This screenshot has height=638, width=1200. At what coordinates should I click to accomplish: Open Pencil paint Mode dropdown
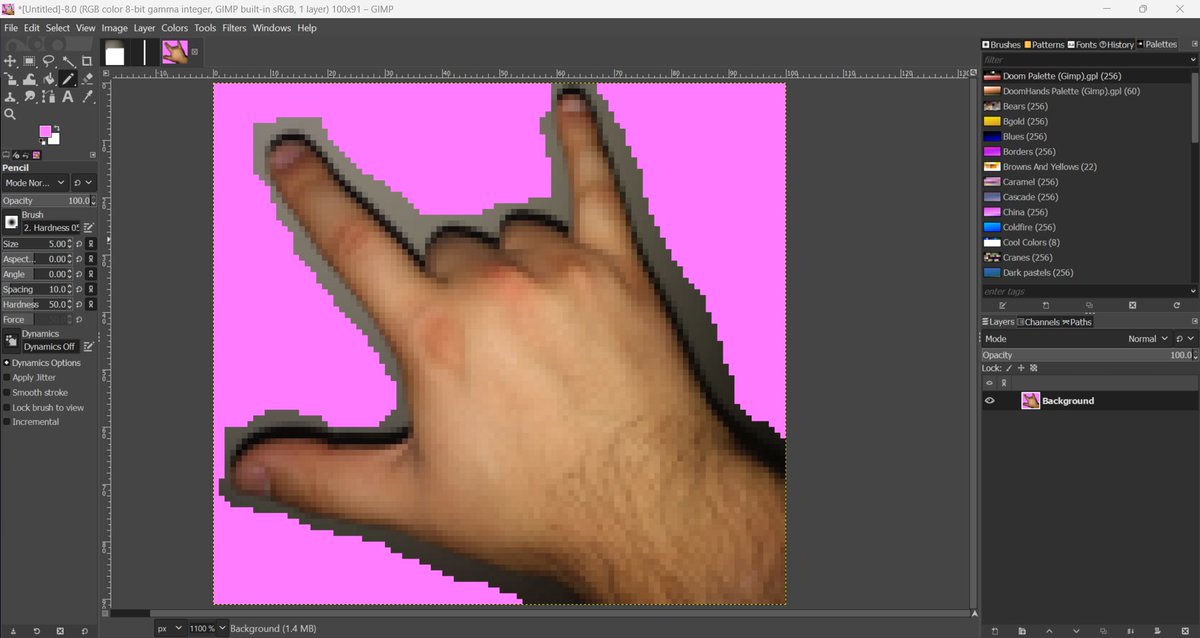tap(35, 183)
